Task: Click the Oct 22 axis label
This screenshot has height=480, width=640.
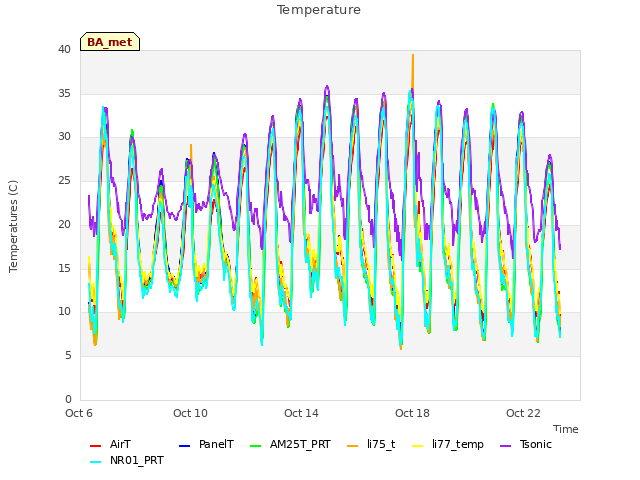Action: tap(523, 413)
